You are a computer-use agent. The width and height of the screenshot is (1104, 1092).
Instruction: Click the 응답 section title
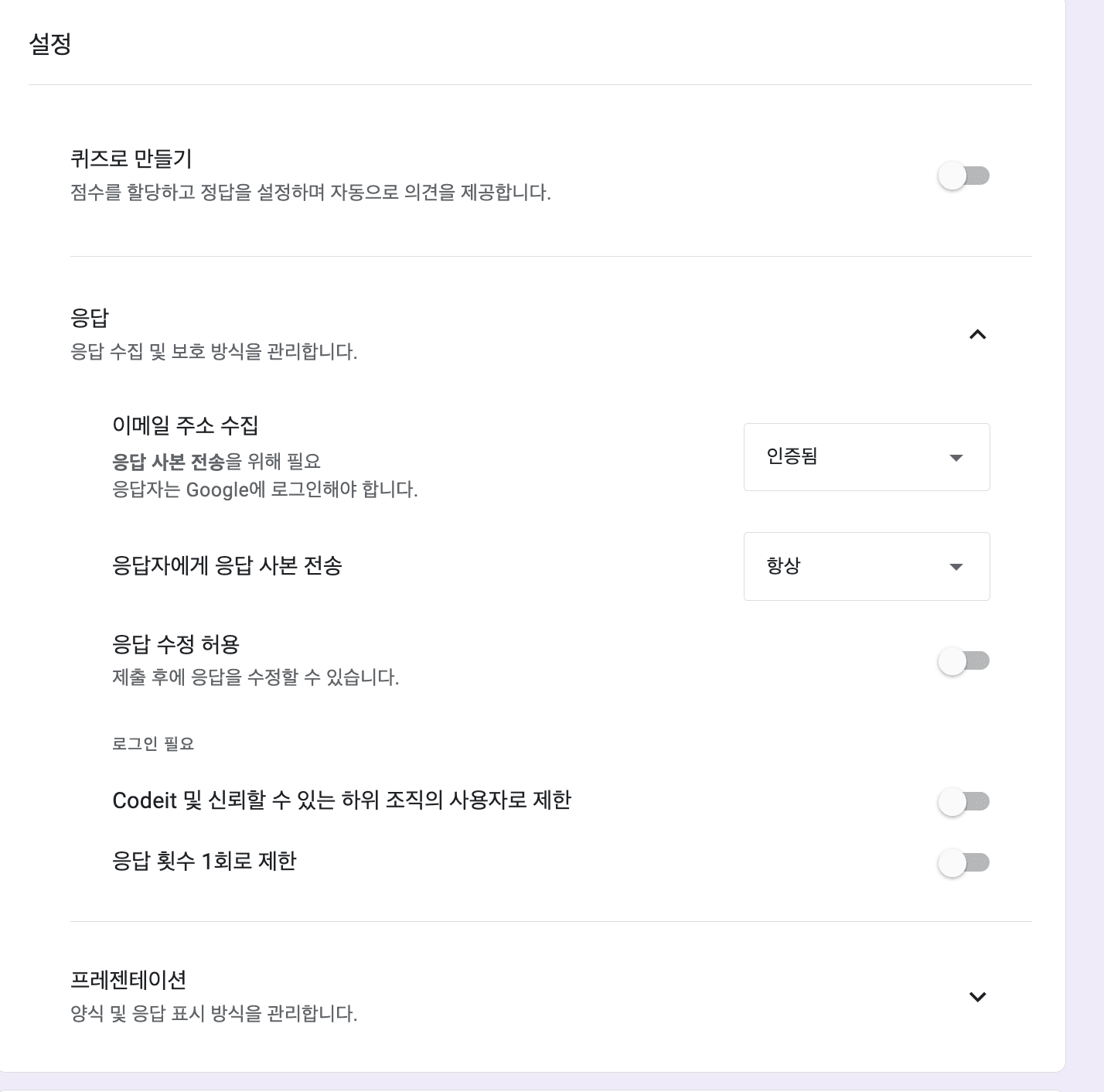tap(90, 318)
